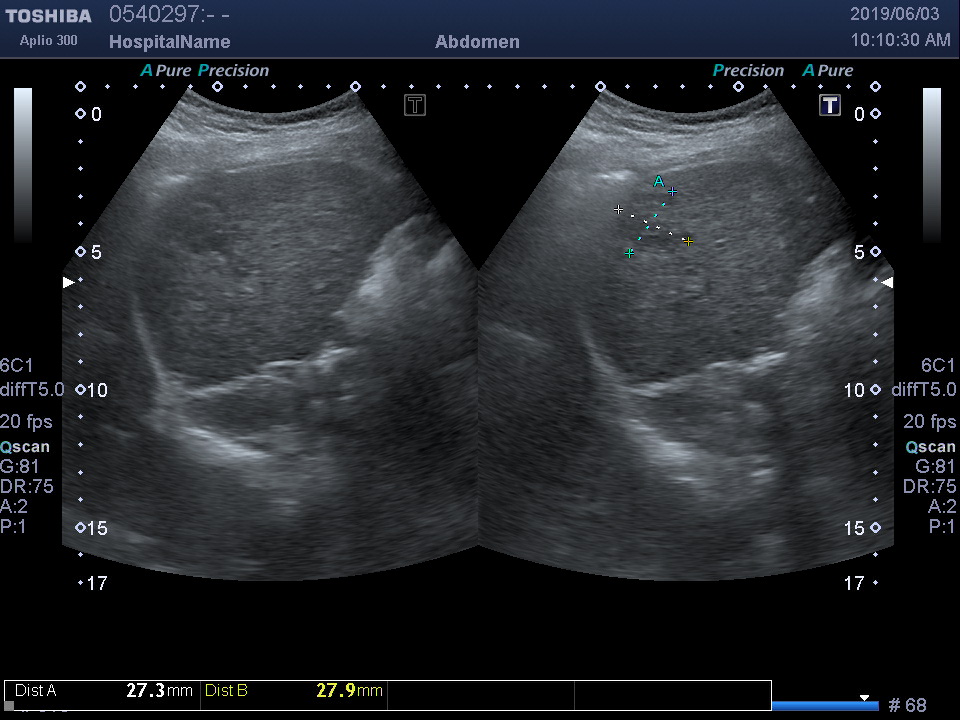Click the cine frame slider marker

[x=865, y=698]
